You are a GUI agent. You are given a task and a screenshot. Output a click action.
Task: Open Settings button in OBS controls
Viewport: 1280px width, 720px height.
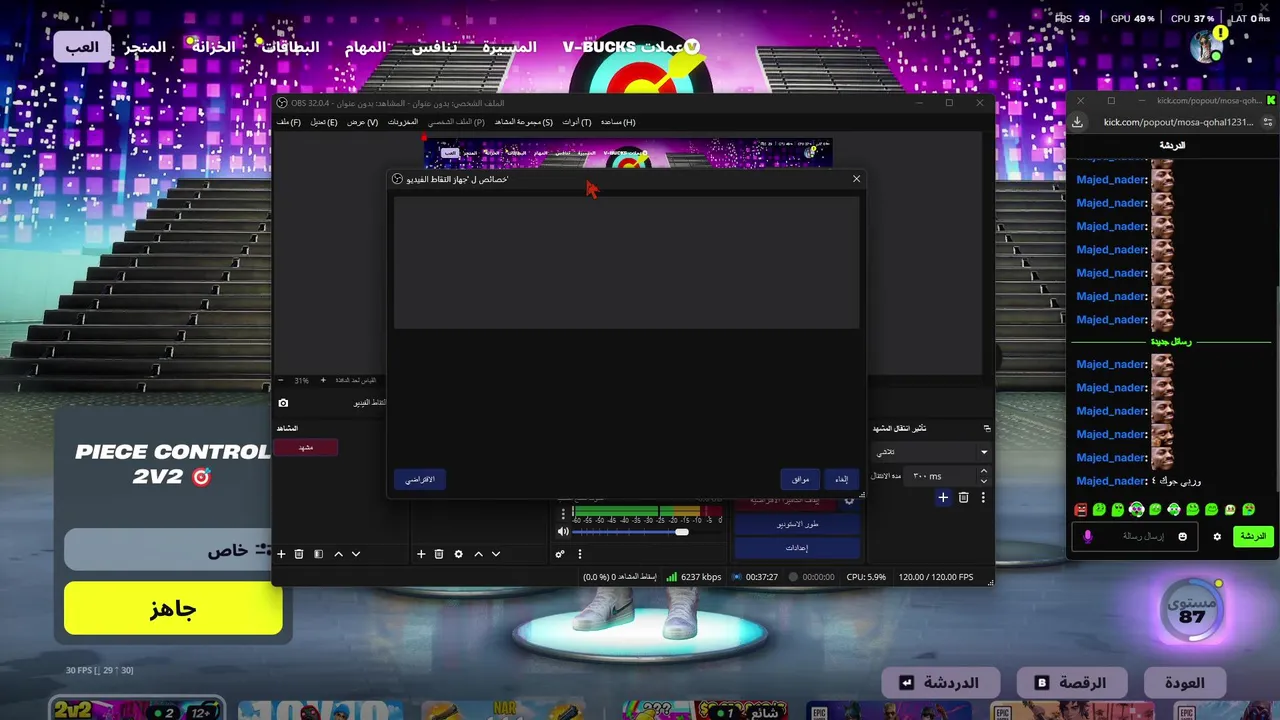click(x=798, y=547)
